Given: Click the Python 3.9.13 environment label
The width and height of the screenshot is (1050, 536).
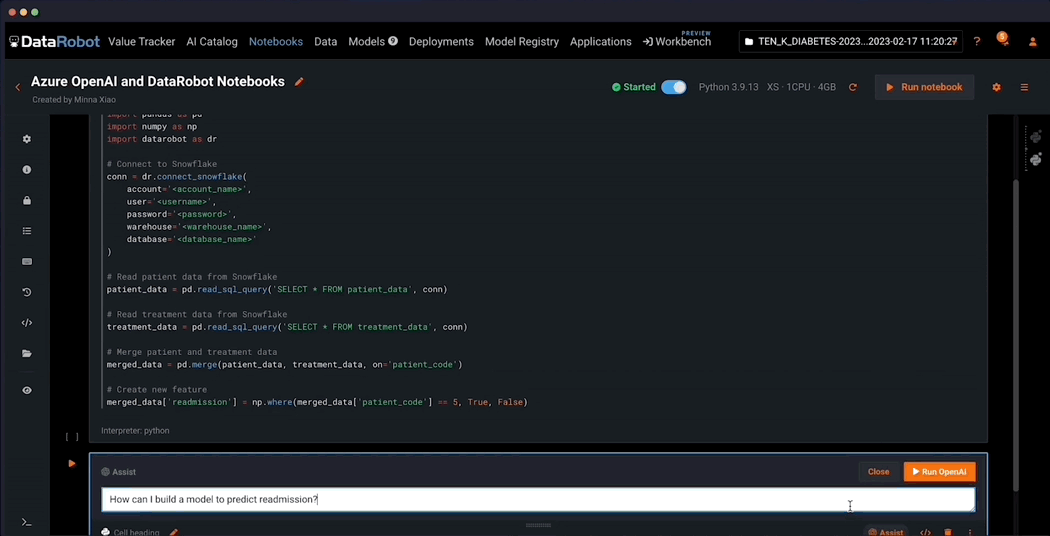Looking at the screenshot, I should [x=728, y=87].
